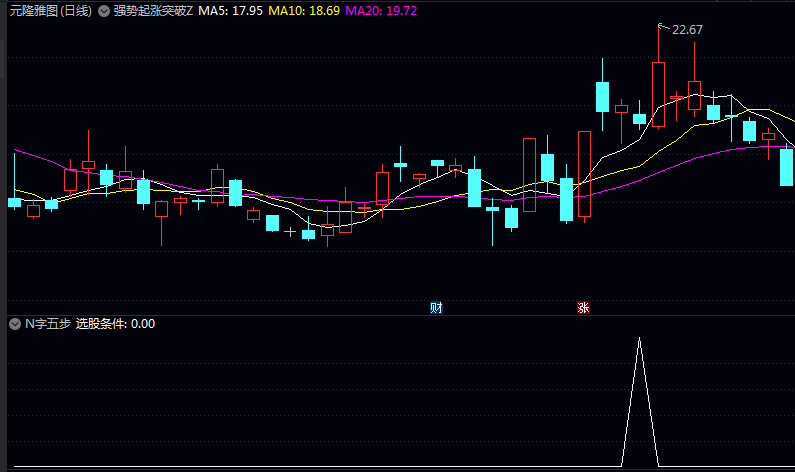Click the red 涨 limit-up marker icon
This screenshot has height=472, width=795.
tap(583, 307)
